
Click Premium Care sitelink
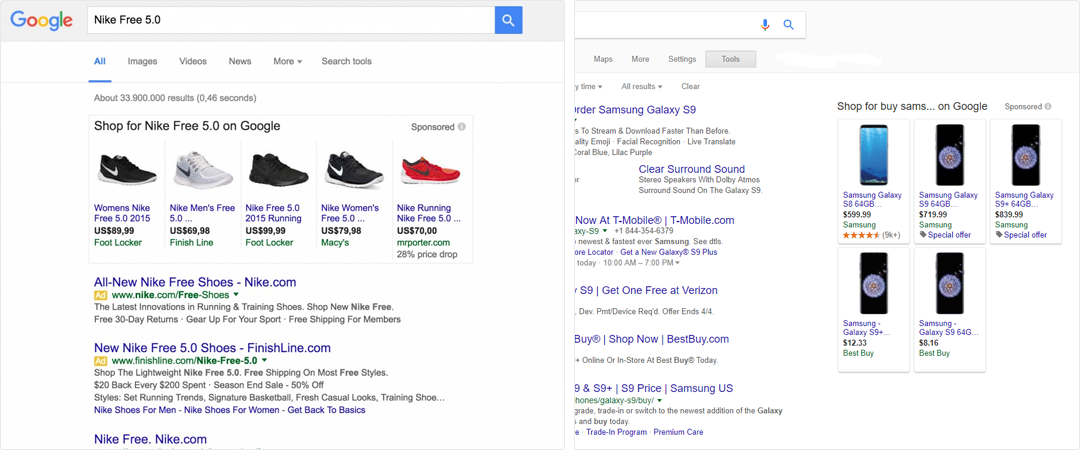click(678, 432)
